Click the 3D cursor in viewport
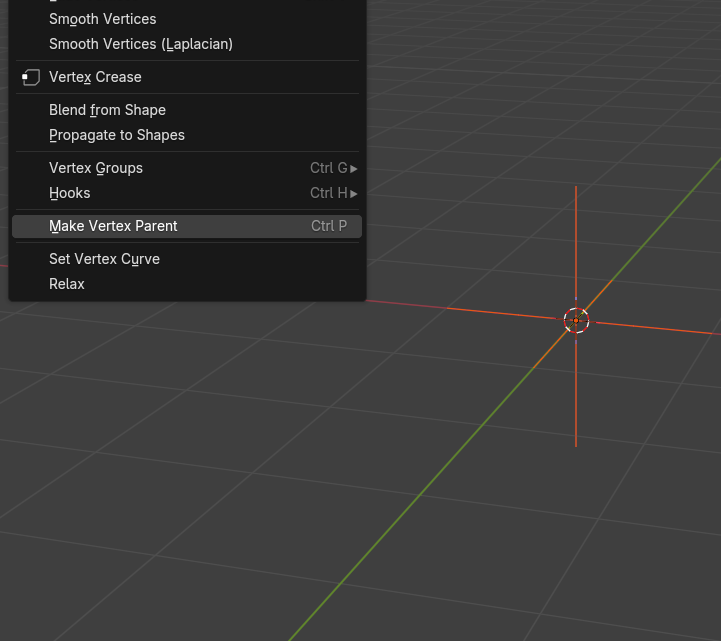Screen dimensions: 721x641 [x=576, y=320]
